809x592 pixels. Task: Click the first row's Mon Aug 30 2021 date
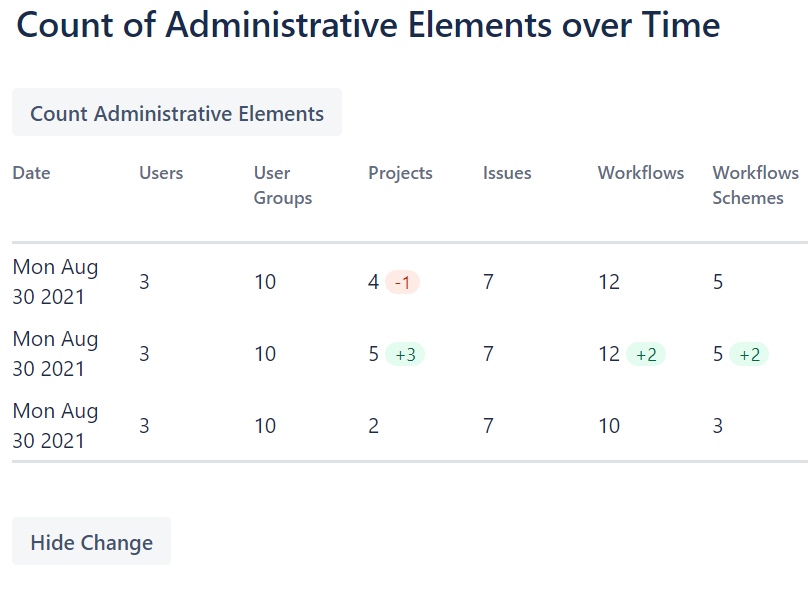click(55, 282)
